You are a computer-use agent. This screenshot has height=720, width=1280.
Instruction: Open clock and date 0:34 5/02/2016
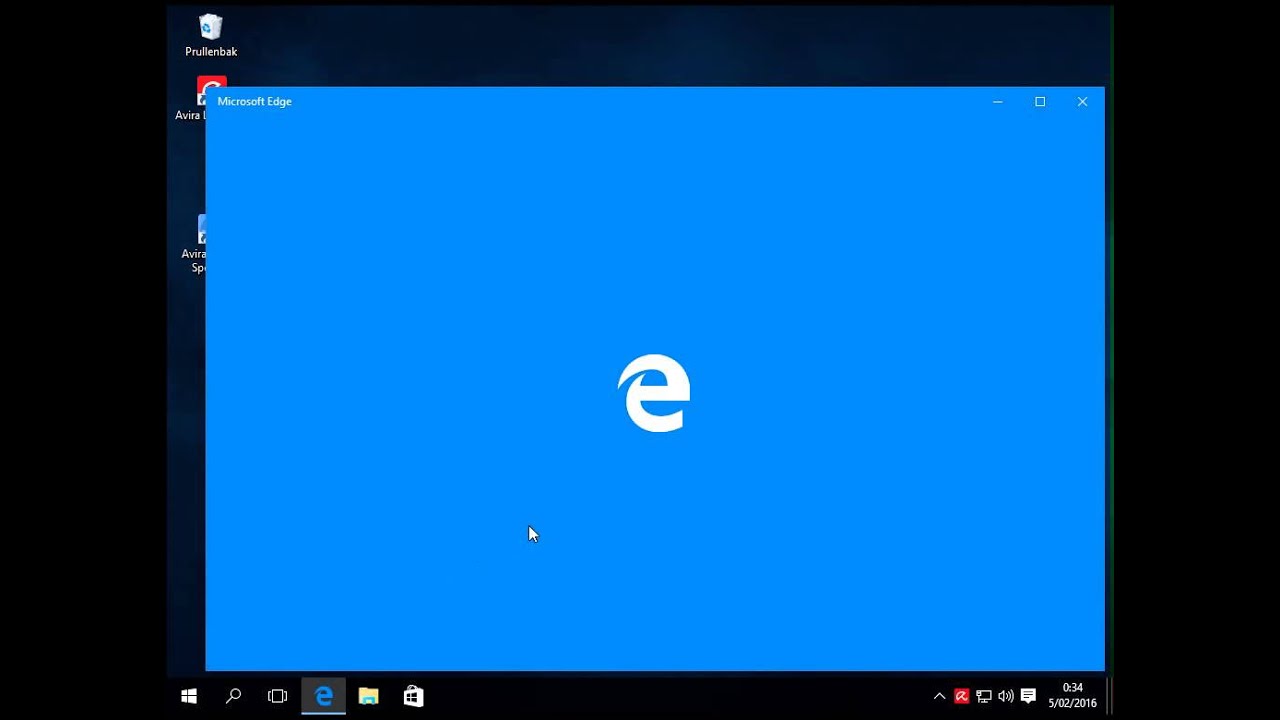[x=1072, y=696]
